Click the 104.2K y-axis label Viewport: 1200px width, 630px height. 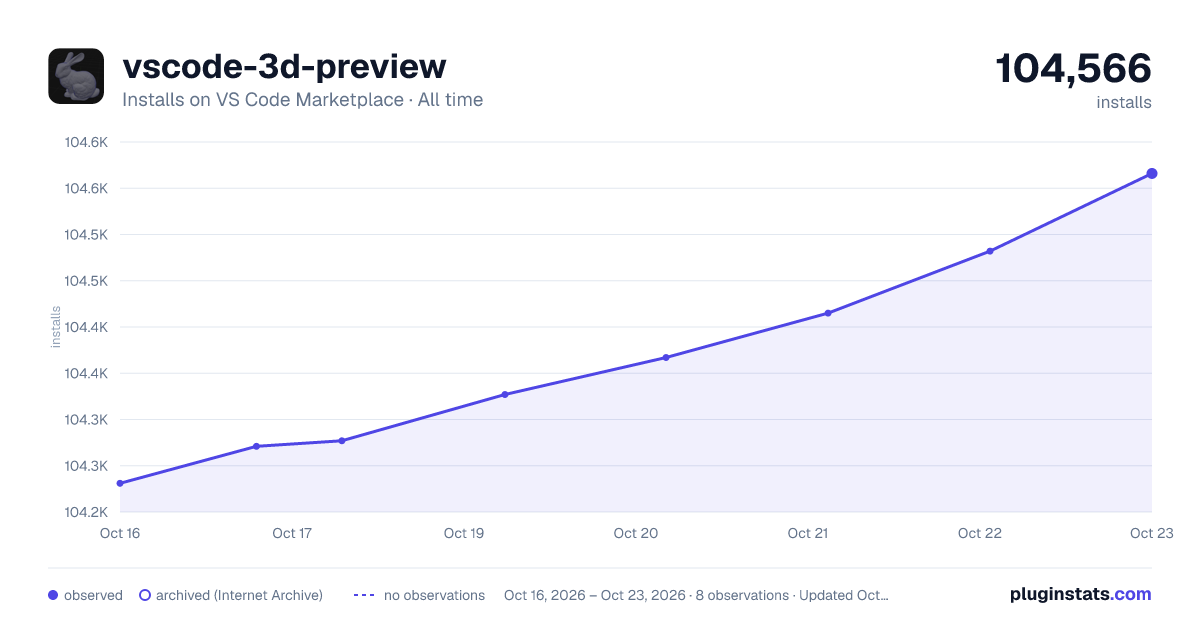(x=86, y=512)
